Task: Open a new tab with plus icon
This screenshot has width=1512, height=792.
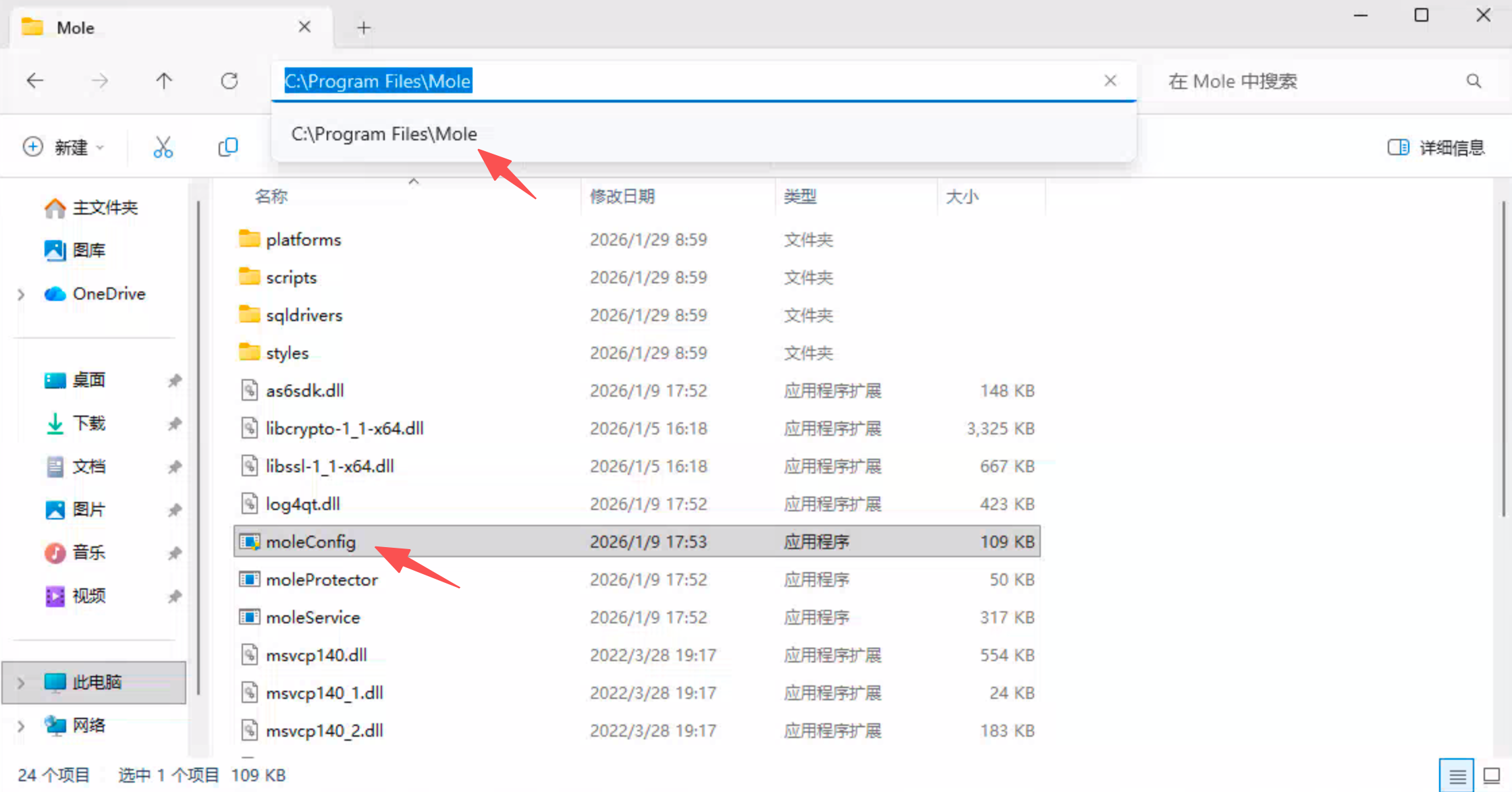Action: 364,28
